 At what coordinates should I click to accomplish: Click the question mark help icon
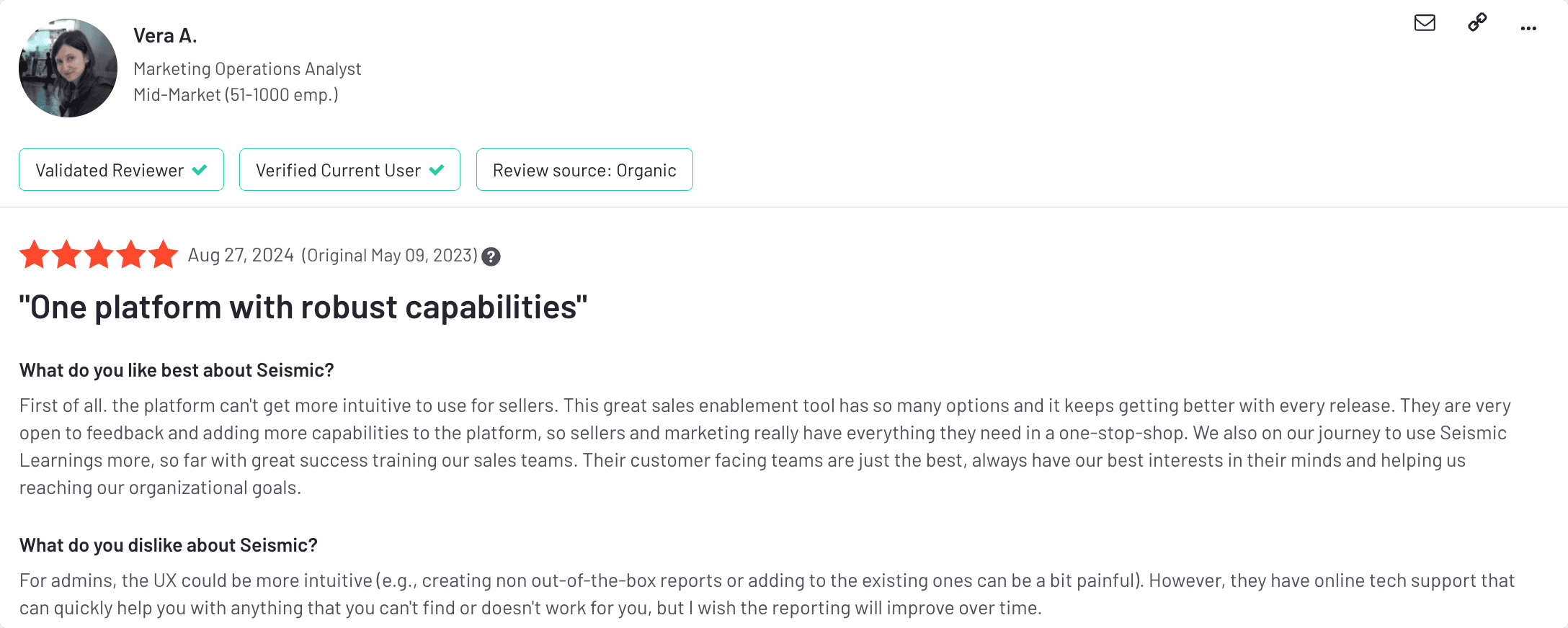(491, 256)
